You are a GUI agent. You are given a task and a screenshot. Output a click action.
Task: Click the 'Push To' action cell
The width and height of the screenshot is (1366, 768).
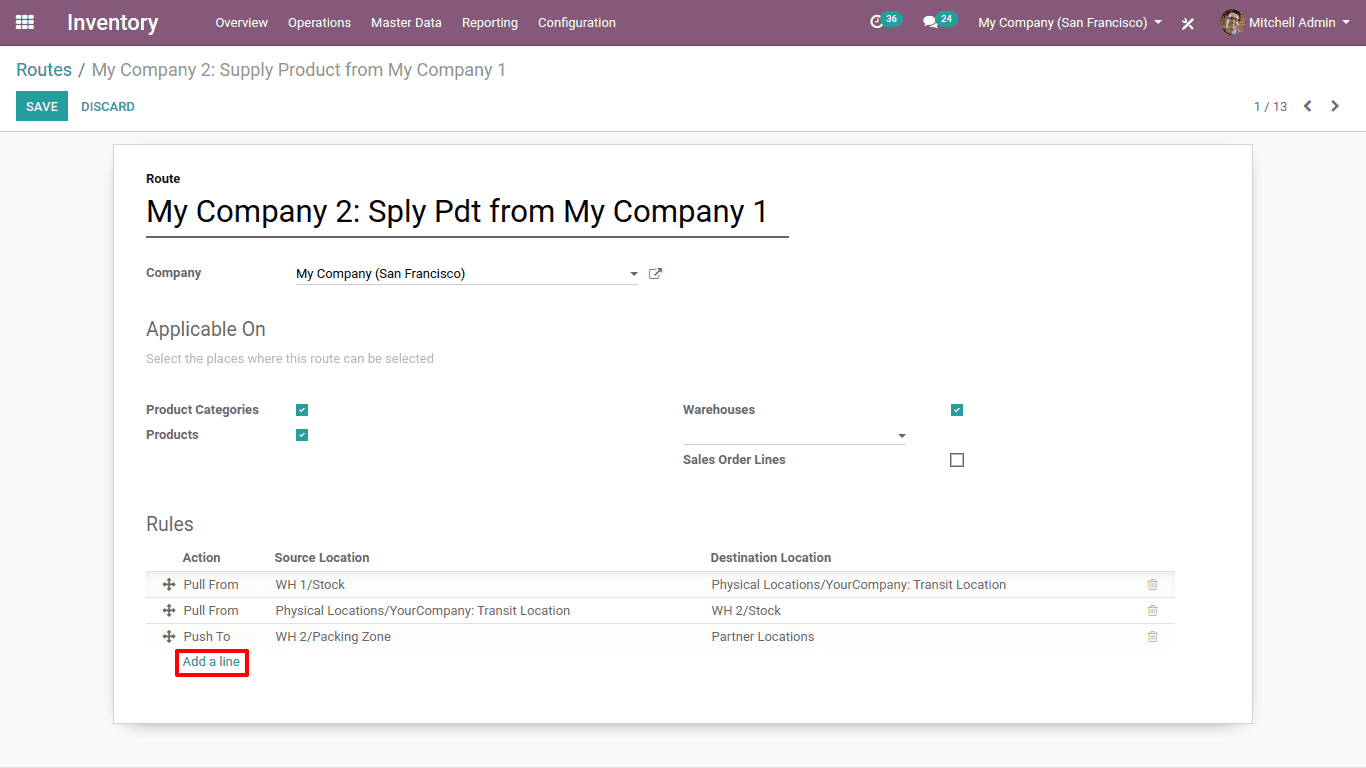pos(207,636)
